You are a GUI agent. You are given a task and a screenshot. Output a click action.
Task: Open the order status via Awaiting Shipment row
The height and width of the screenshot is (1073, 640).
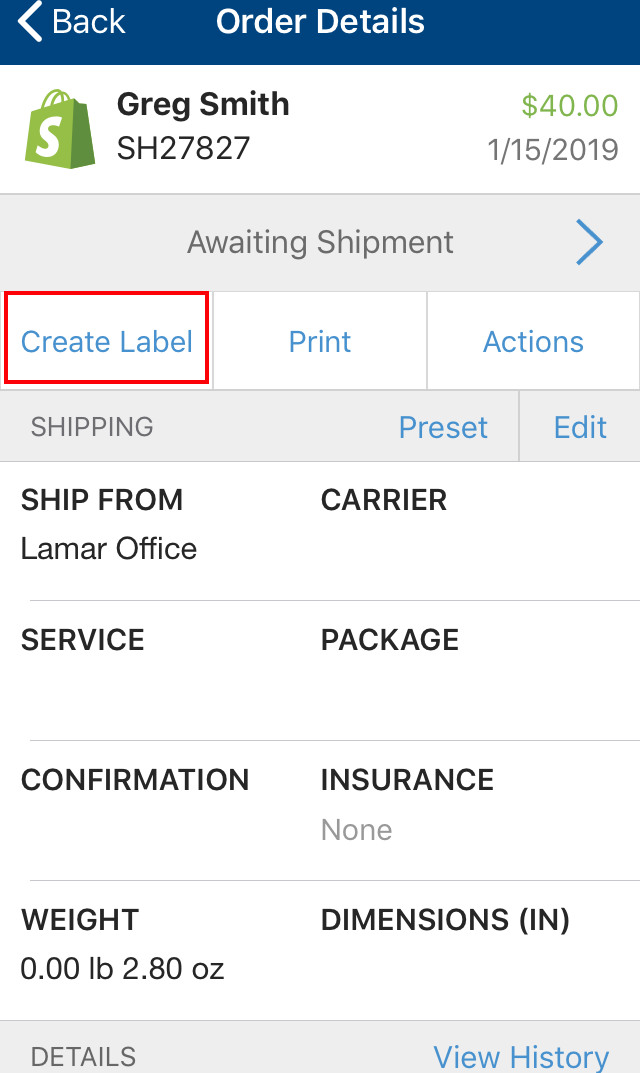(x=320, y=242)
